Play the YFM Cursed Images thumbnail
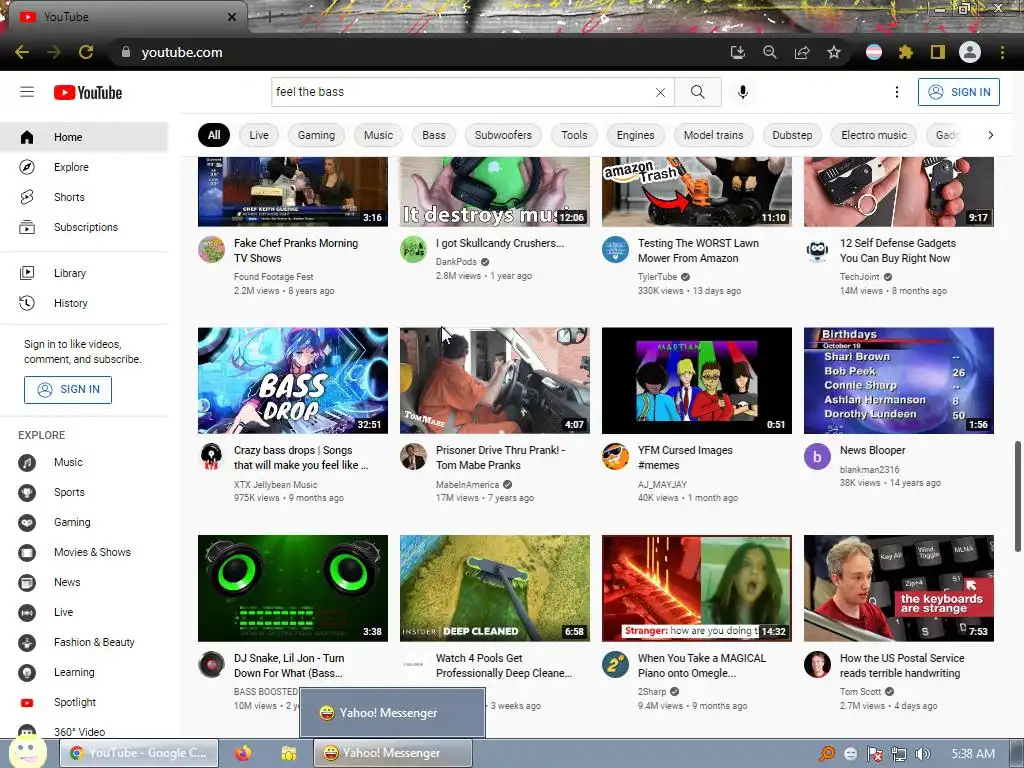Viewport: 1024px width, 768px height. click(697, 381)
